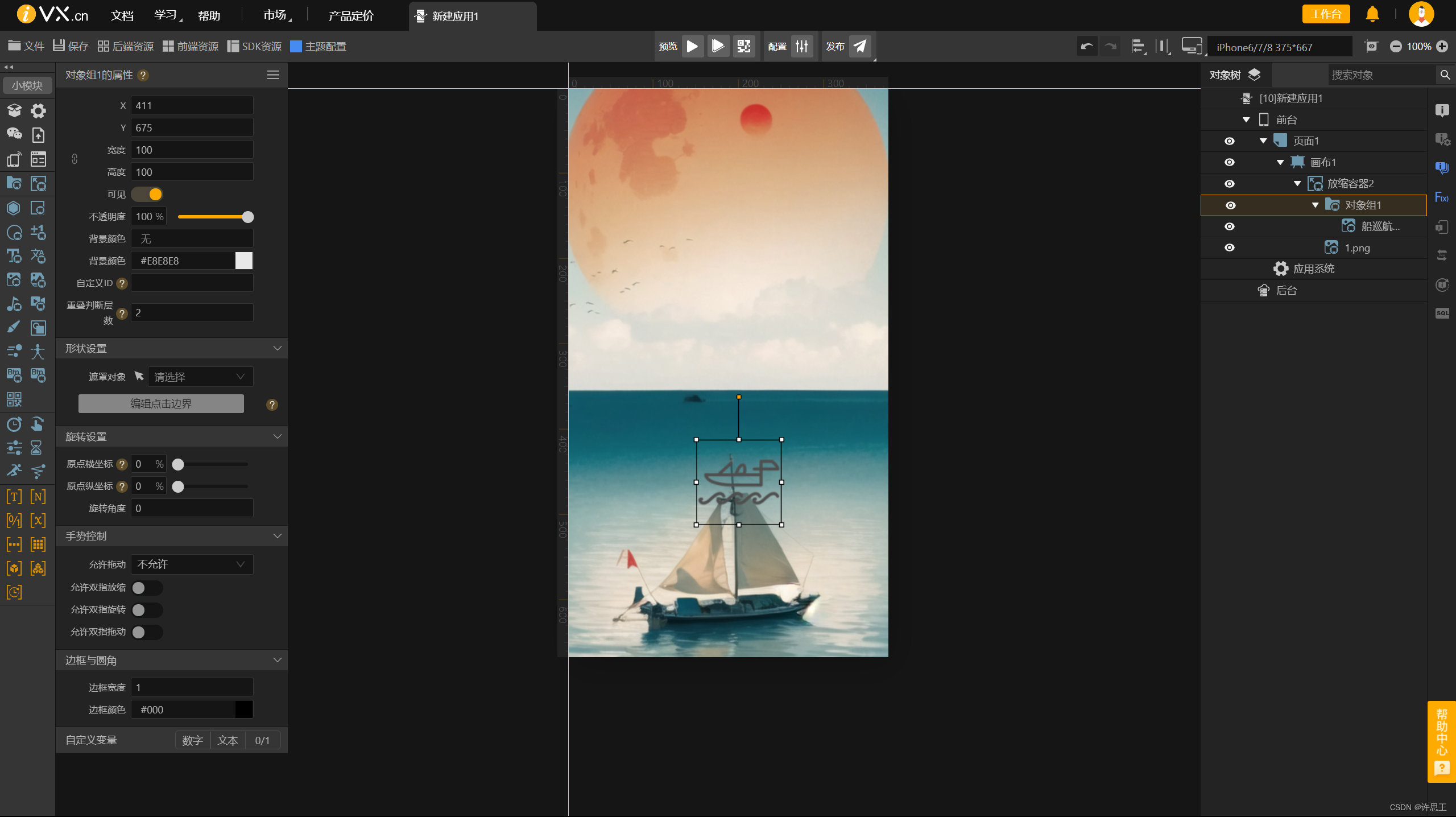Open the 学习 menu
Image resolution: width=1456 pixels, height=817 pixels.
166,15
